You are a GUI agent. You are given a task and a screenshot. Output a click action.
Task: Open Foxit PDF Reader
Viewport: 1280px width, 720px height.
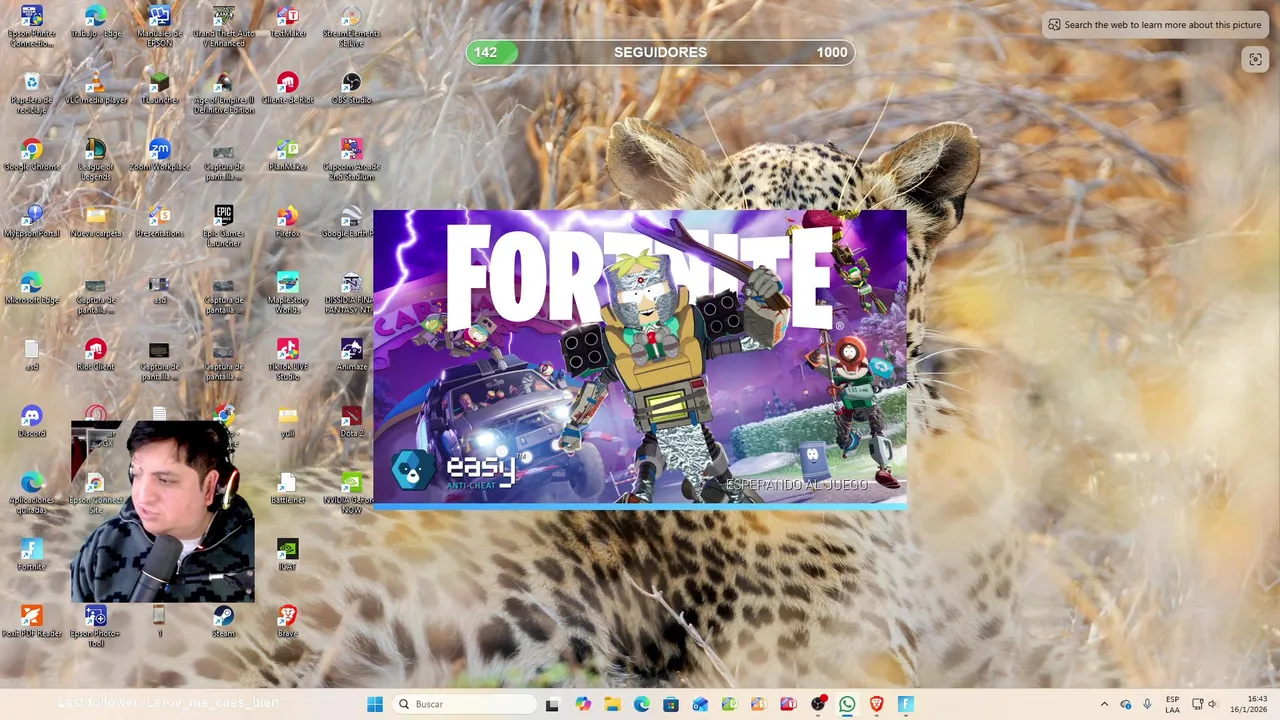(x=32, y=622)
